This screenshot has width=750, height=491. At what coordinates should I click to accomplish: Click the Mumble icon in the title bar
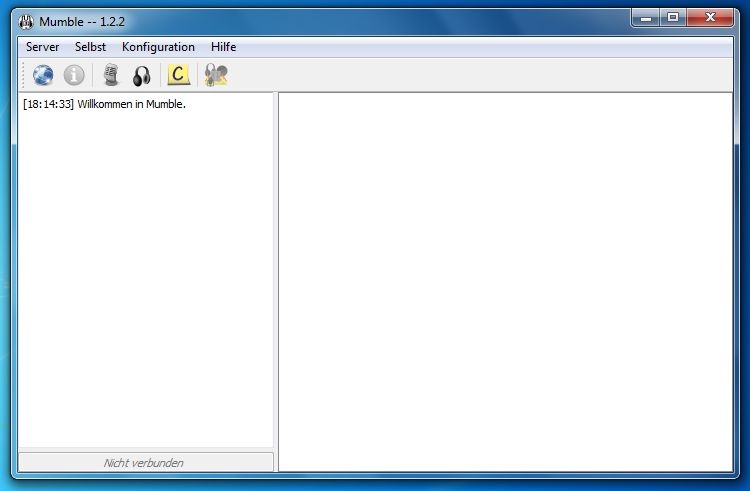[26, 22]
